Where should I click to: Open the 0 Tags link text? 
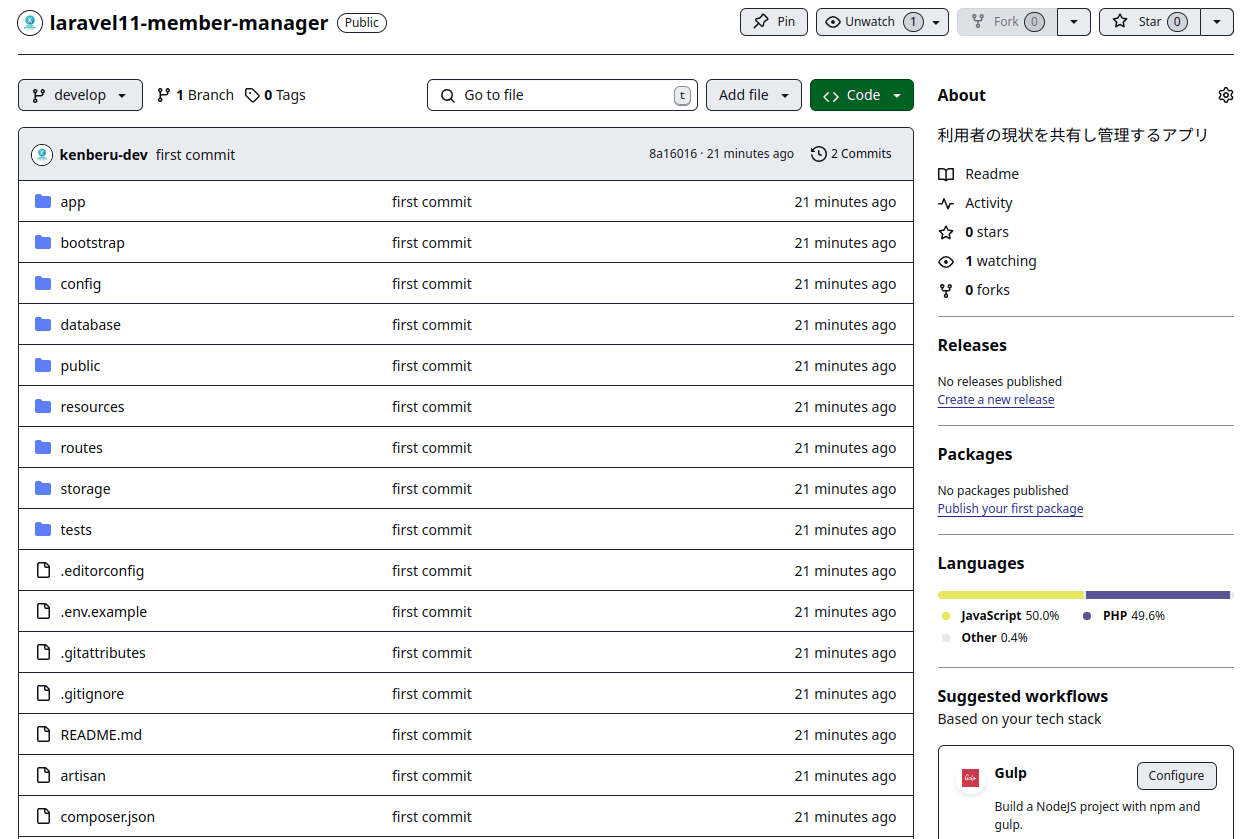[x=285, y=95]
